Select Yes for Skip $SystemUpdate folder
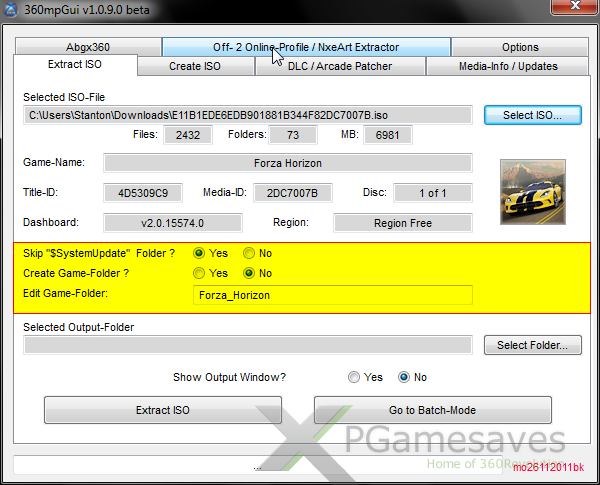 (x=199, y=254)
